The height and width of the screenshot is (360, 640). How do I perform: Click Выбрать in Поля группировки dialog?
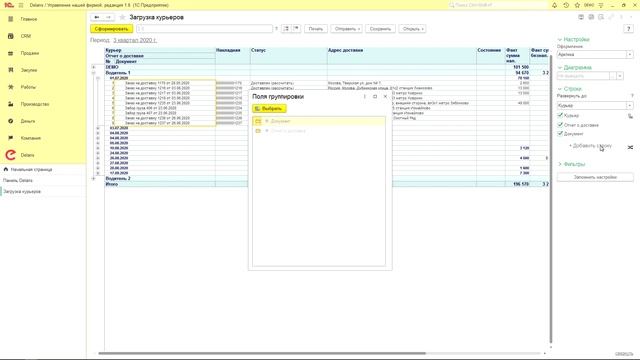(x=269, y=109)
